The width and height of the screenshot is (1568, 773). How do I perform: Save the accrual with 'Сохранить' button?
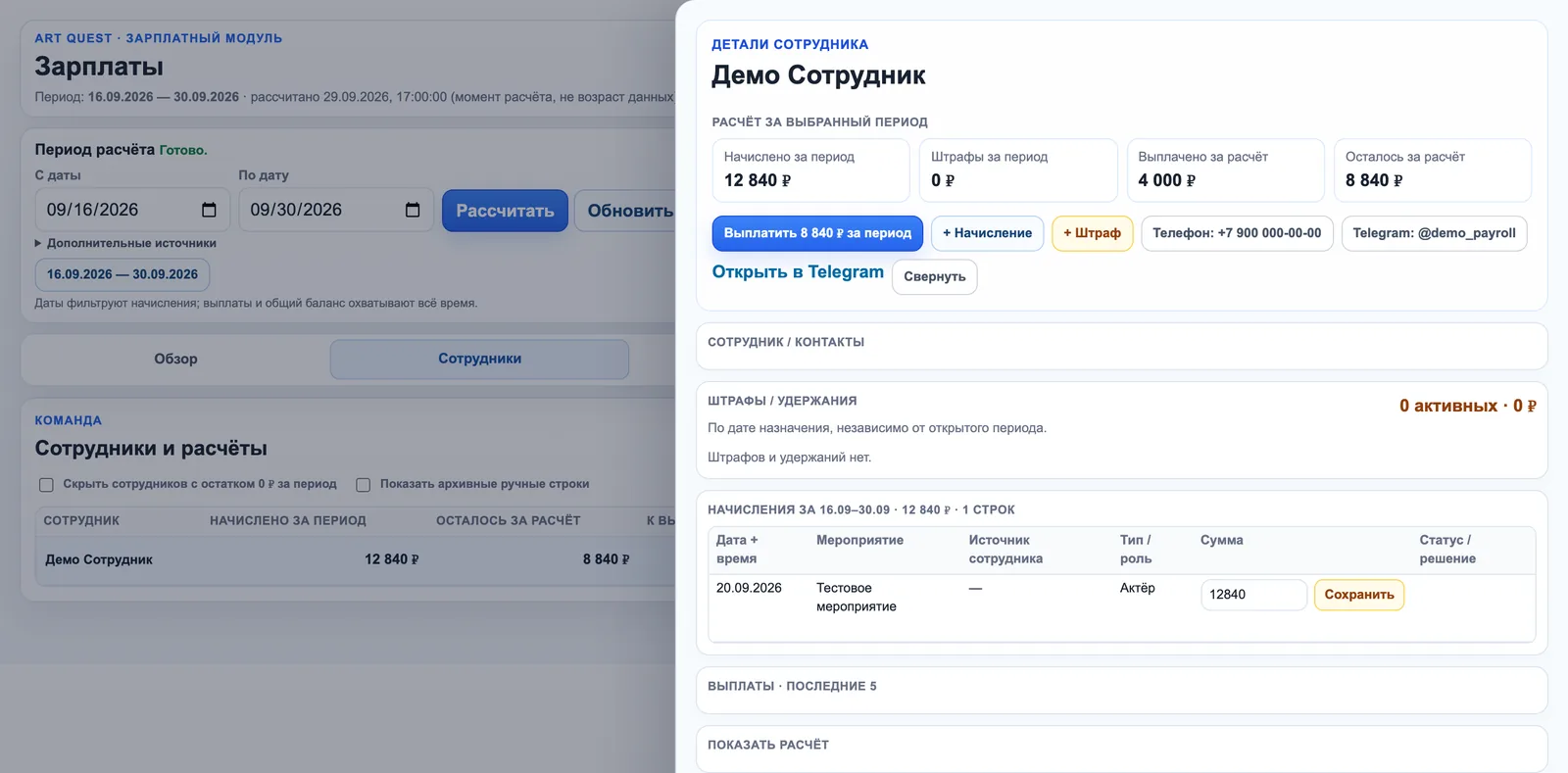click(1358, 595)
